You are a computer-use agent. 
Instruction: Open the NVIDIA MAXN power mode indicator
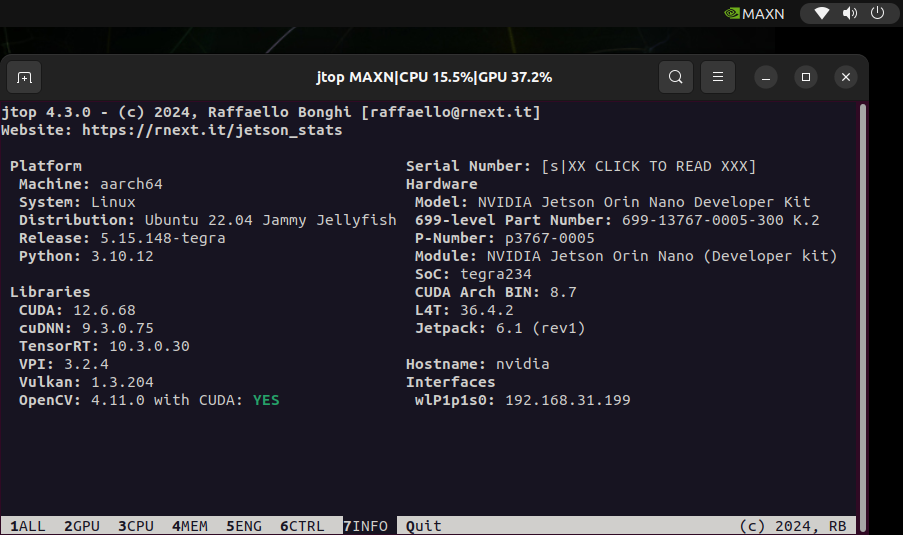click(x=754, y=13)
